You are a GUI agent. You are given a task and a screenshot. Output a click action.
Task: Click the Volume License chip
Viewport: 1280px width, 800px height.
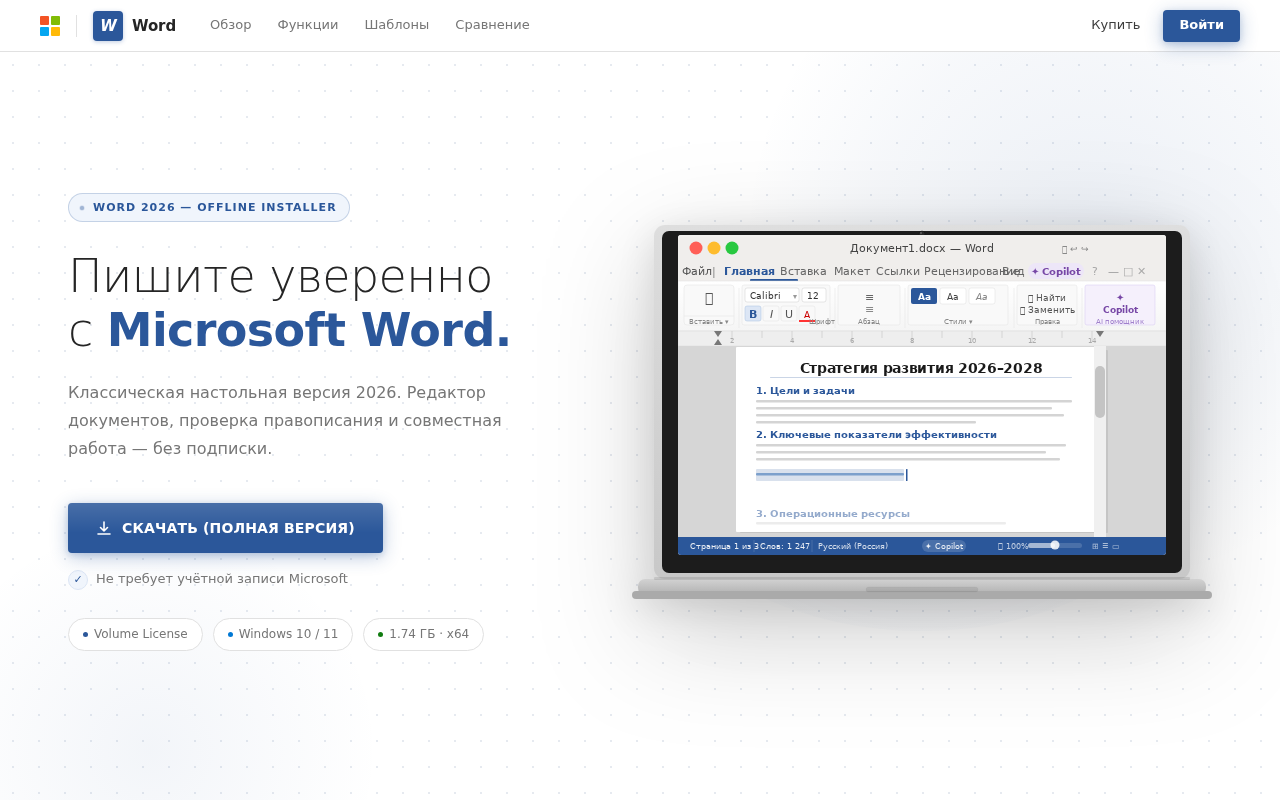[135, 634]
